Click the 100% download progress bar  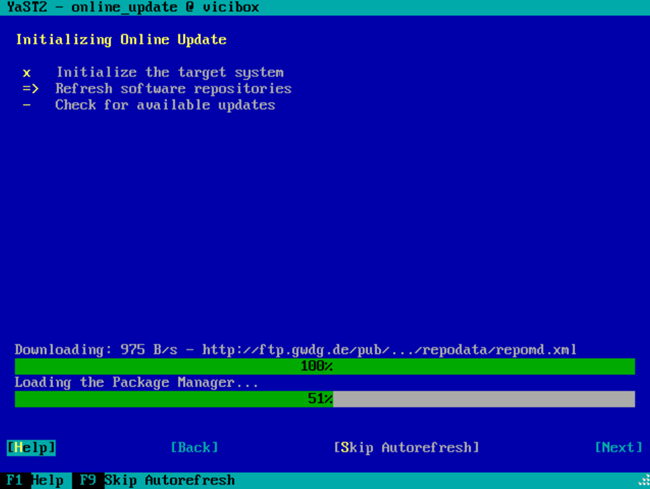324,366
